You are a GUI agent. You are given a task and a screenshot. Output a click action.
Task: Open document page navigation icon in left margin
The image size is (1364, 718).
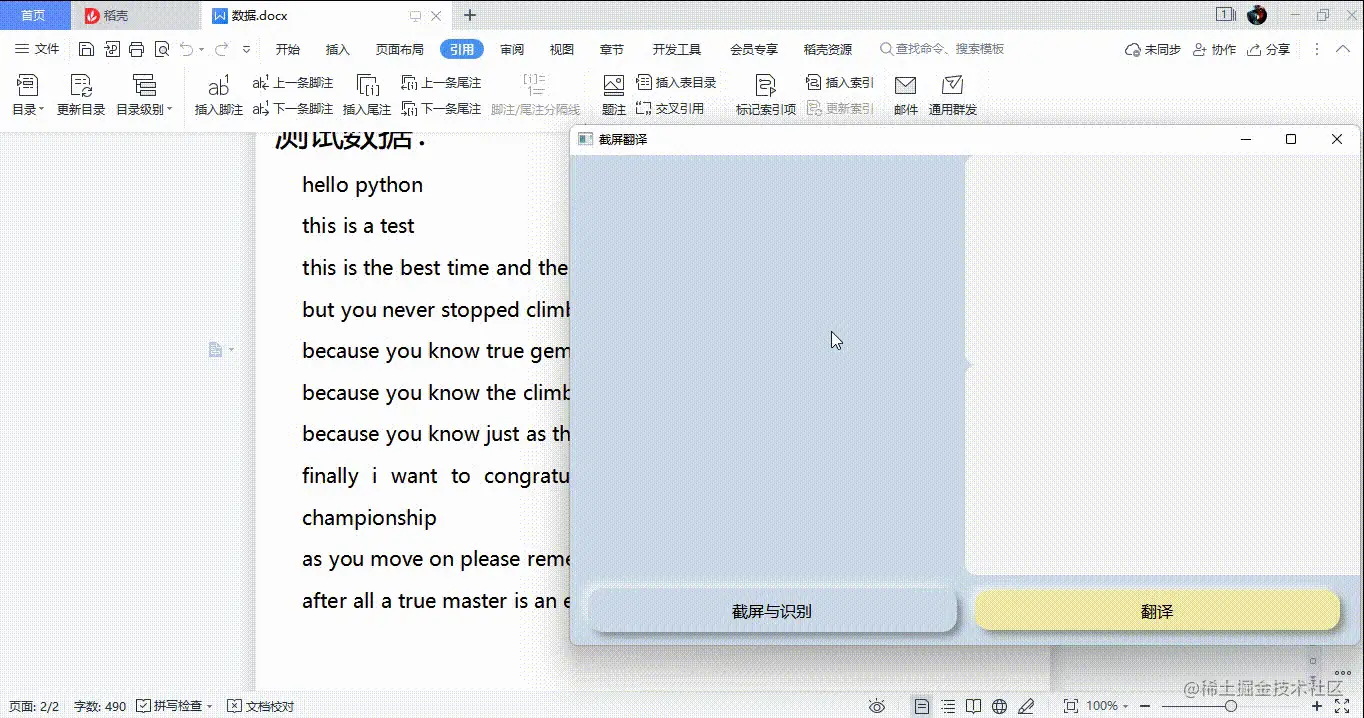pyautogui.click(x=216, y=349)
